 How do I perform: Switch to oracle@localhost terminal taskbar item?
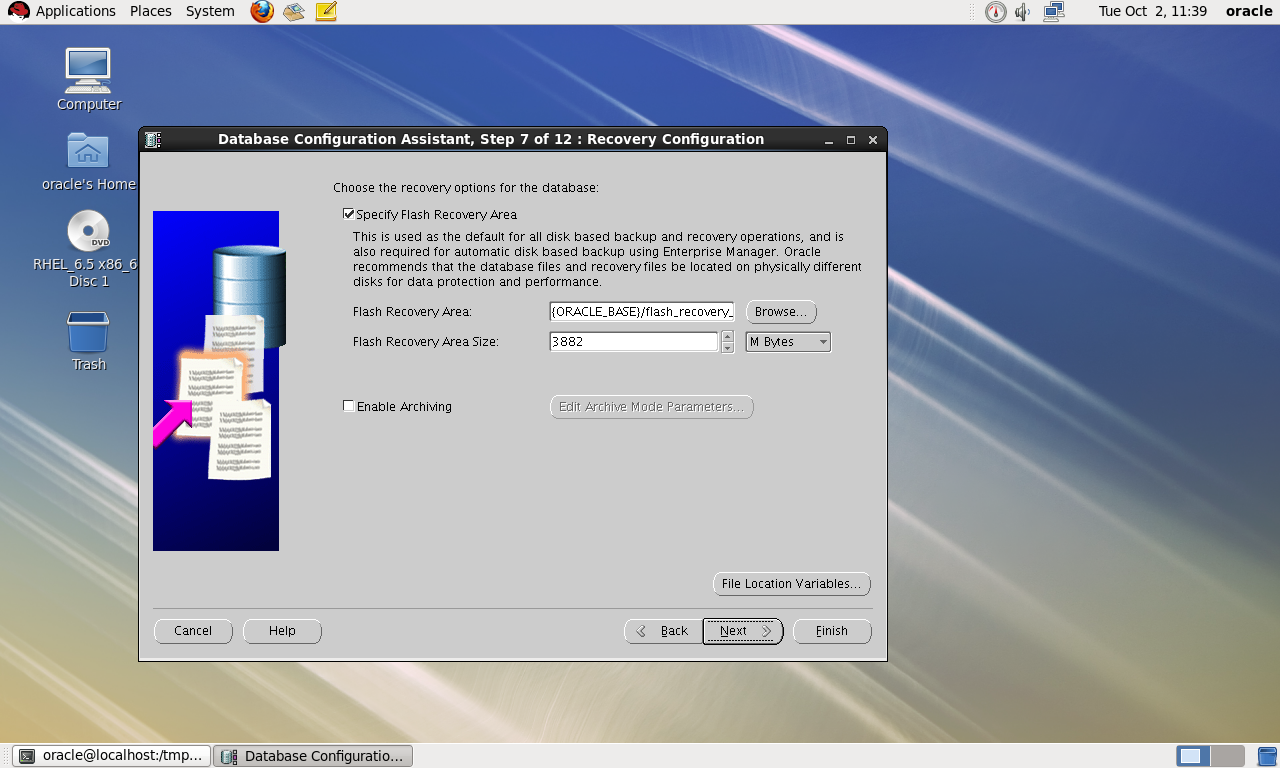click(x=112, y=756)
